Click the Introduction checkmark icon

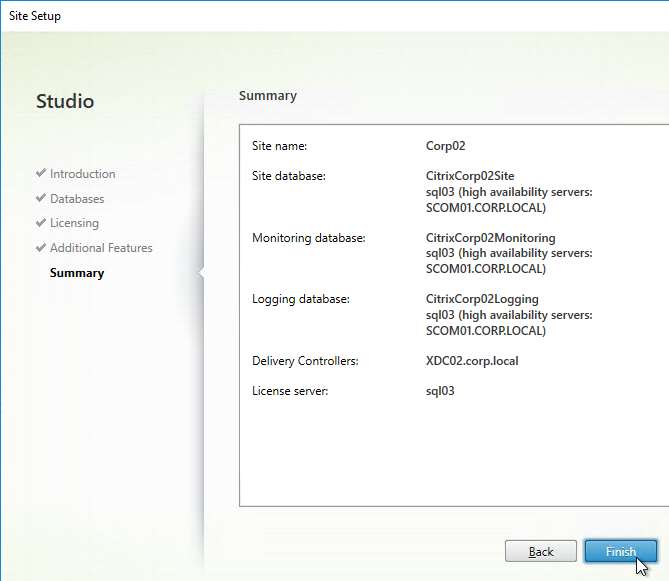tap(41, 173)
